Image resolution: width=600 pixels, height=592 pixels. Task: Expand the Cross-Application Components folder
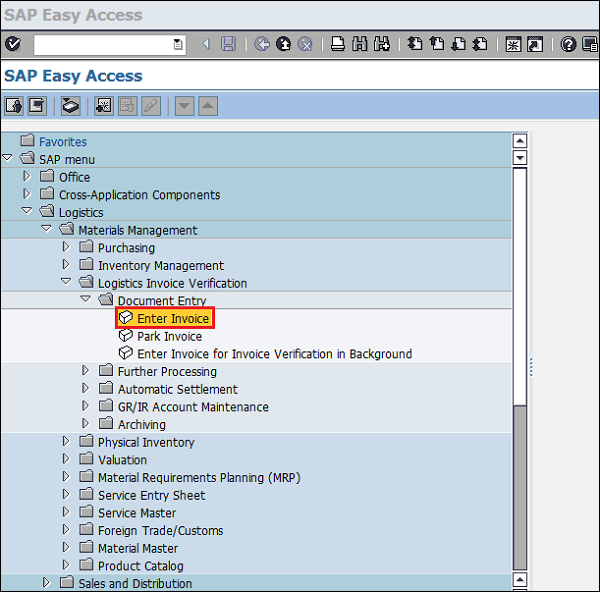26,194
